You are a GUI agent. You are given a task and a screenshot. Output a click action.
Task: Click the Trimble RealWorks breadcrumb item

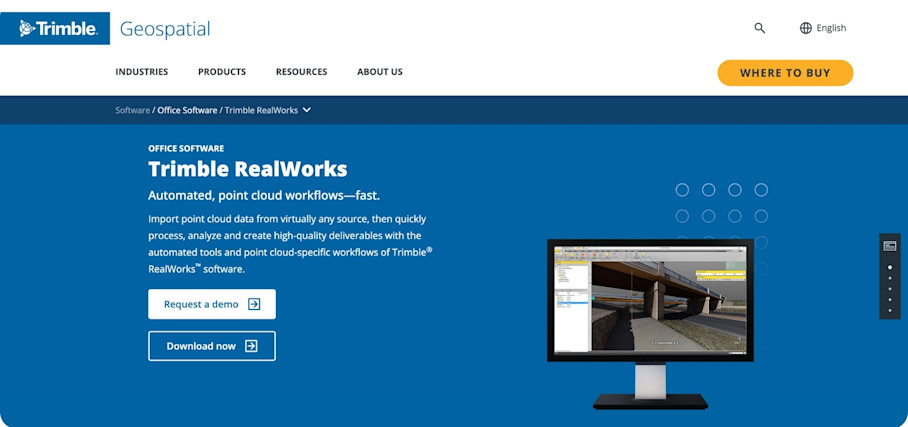261,110
